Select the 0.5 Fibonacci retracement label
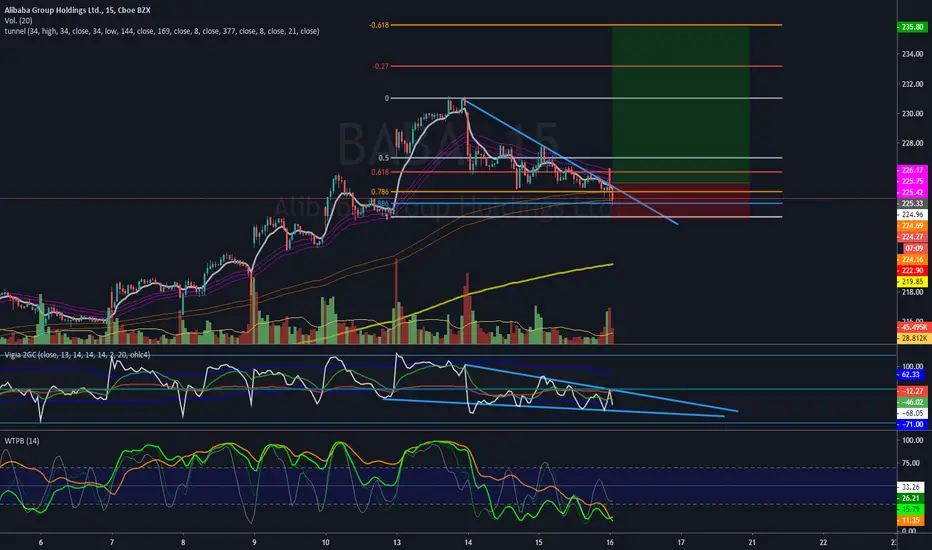 (383, 158)
